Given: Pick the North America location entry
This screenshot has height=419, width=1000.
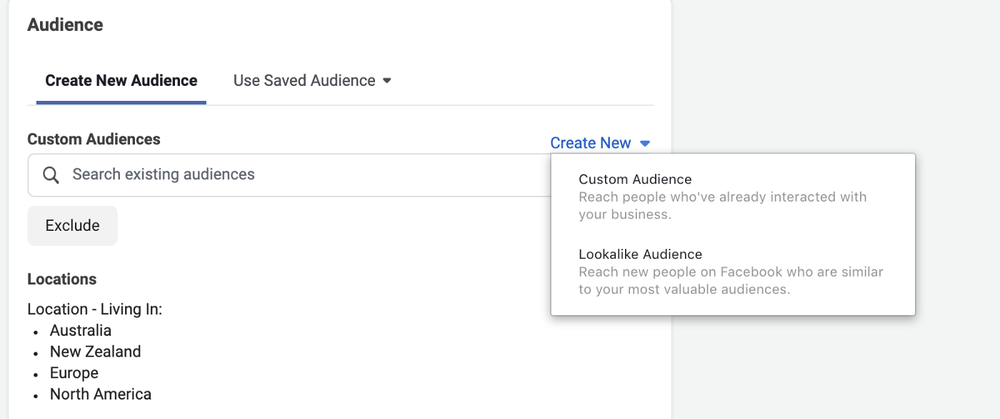Looking at the screenshot, I should [100, 394].
